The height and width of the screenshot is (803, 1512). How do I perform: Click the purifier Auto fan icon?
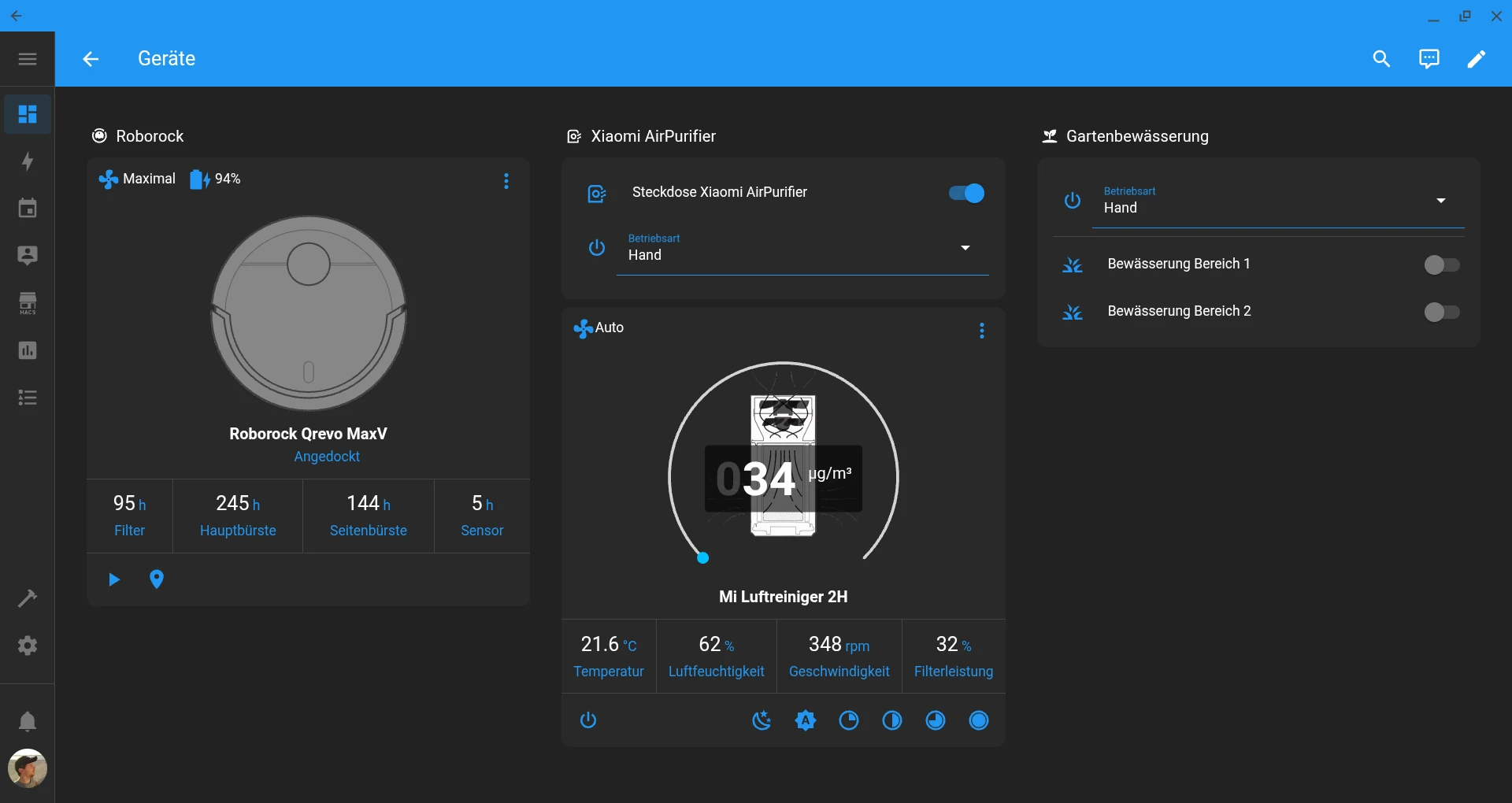coord(584,328)
